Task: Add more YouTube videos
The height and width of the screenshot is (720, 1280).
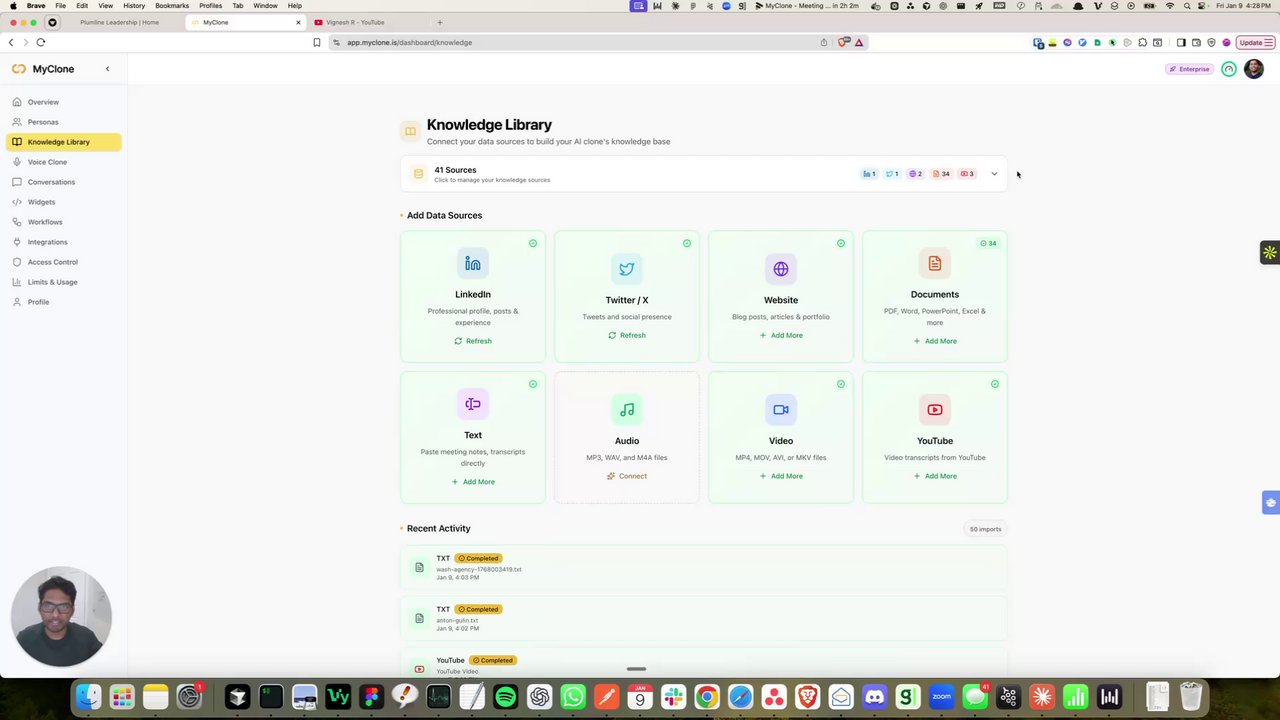Action: coord(935,476)
